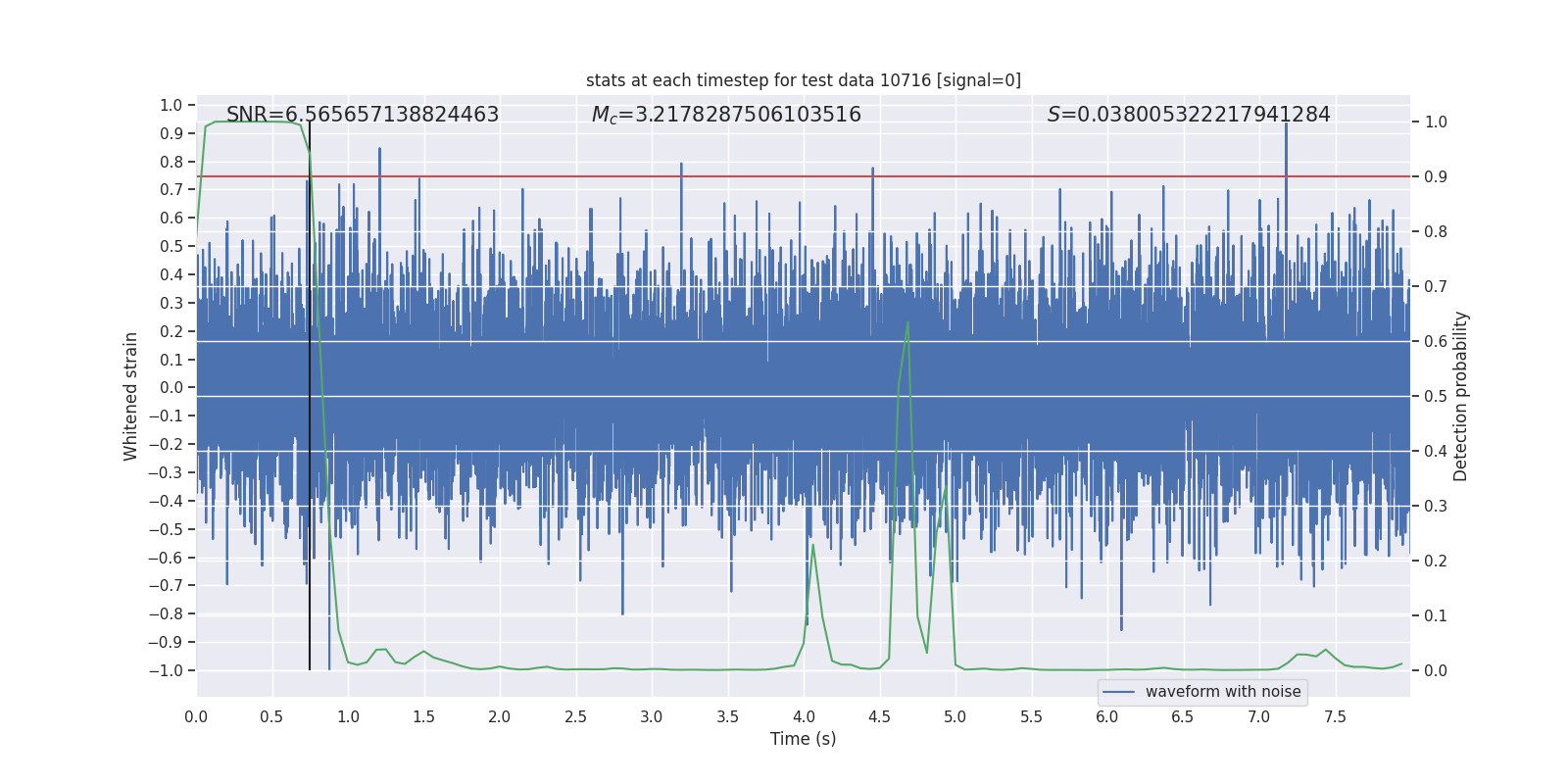Image resolution: width=1568 pixels, height=784 pixels.
Task: Click the plot title mentioning test data 10716
Action: pyautogui.click(x=804, y=80)
